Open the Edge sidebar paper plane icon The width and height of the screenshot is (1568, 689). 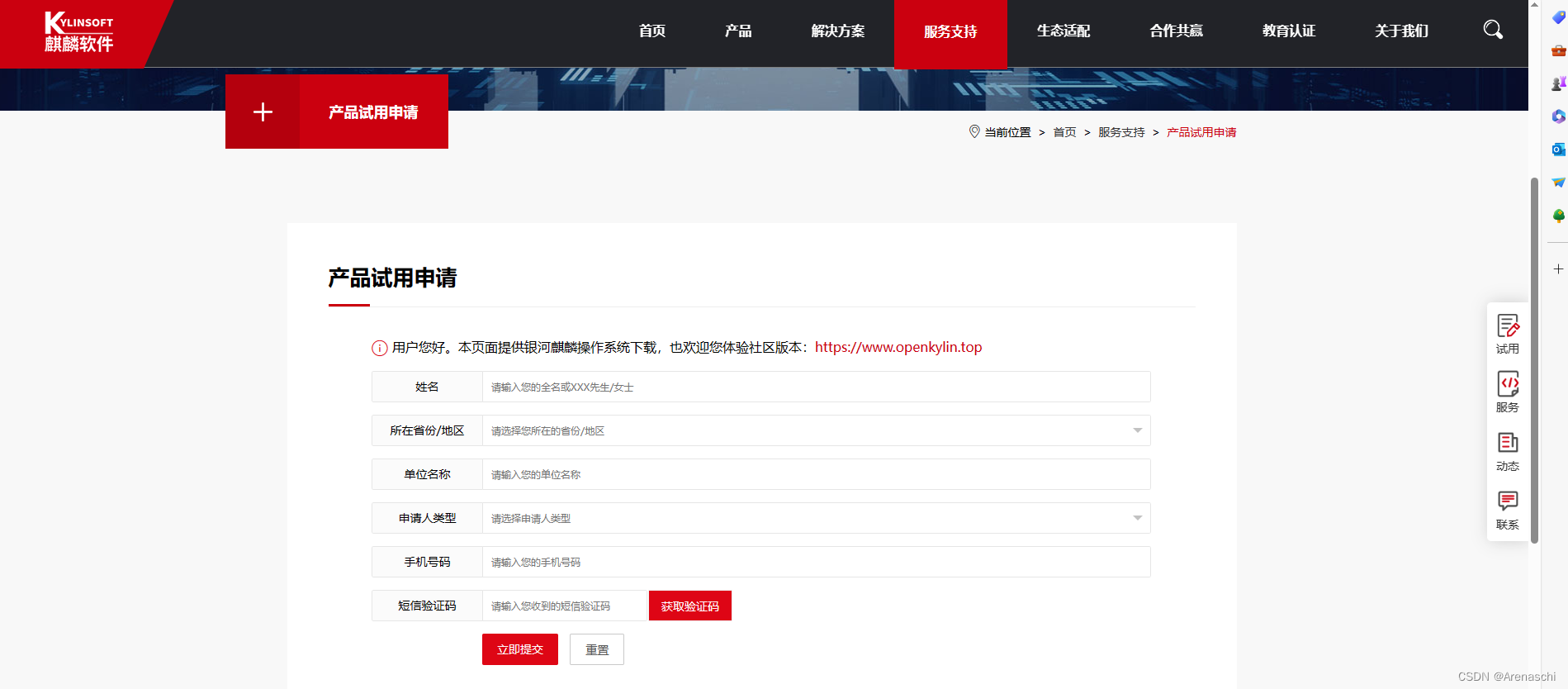click(x=1558, y=183)
